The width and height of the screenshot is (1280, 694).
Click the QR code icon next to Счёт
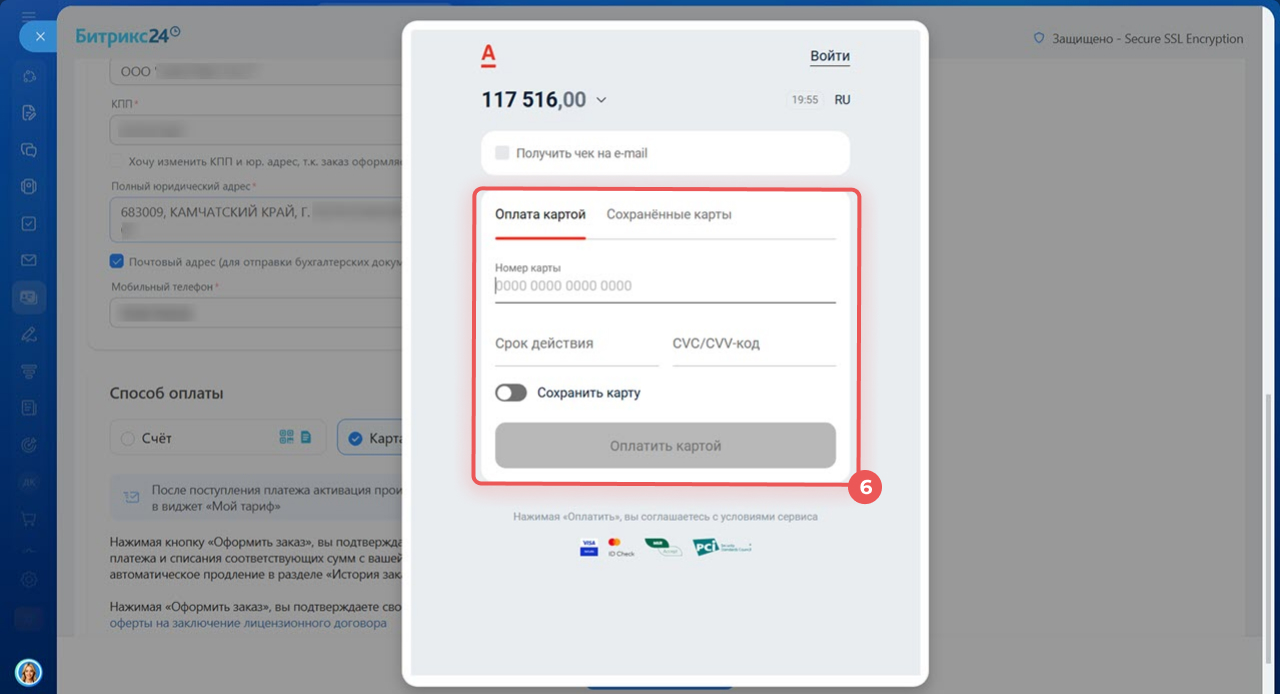click(x=287, y=437)
